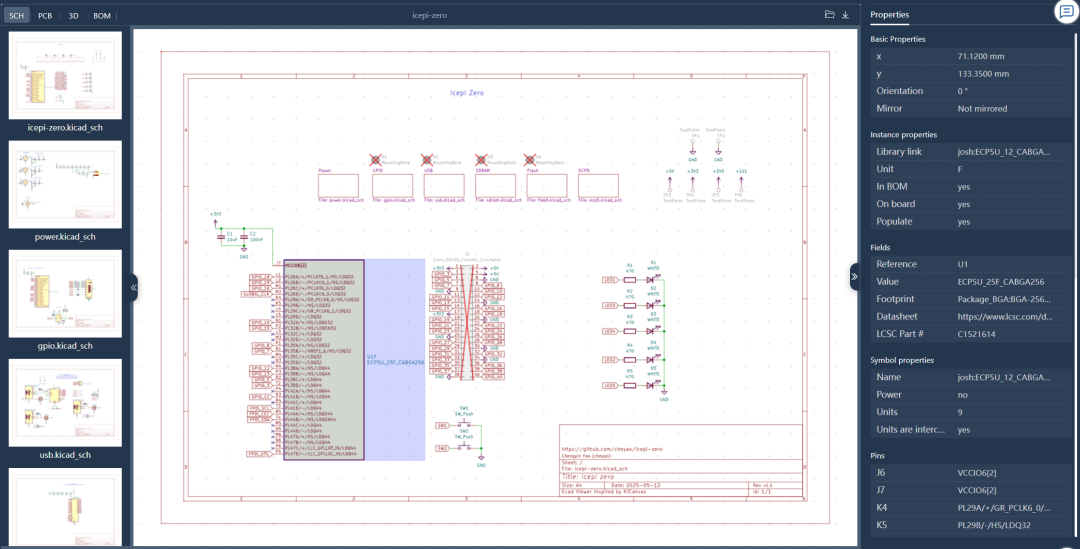Switch to the 3D view tab
1080x549 pixels.
(x=73, y=16)
